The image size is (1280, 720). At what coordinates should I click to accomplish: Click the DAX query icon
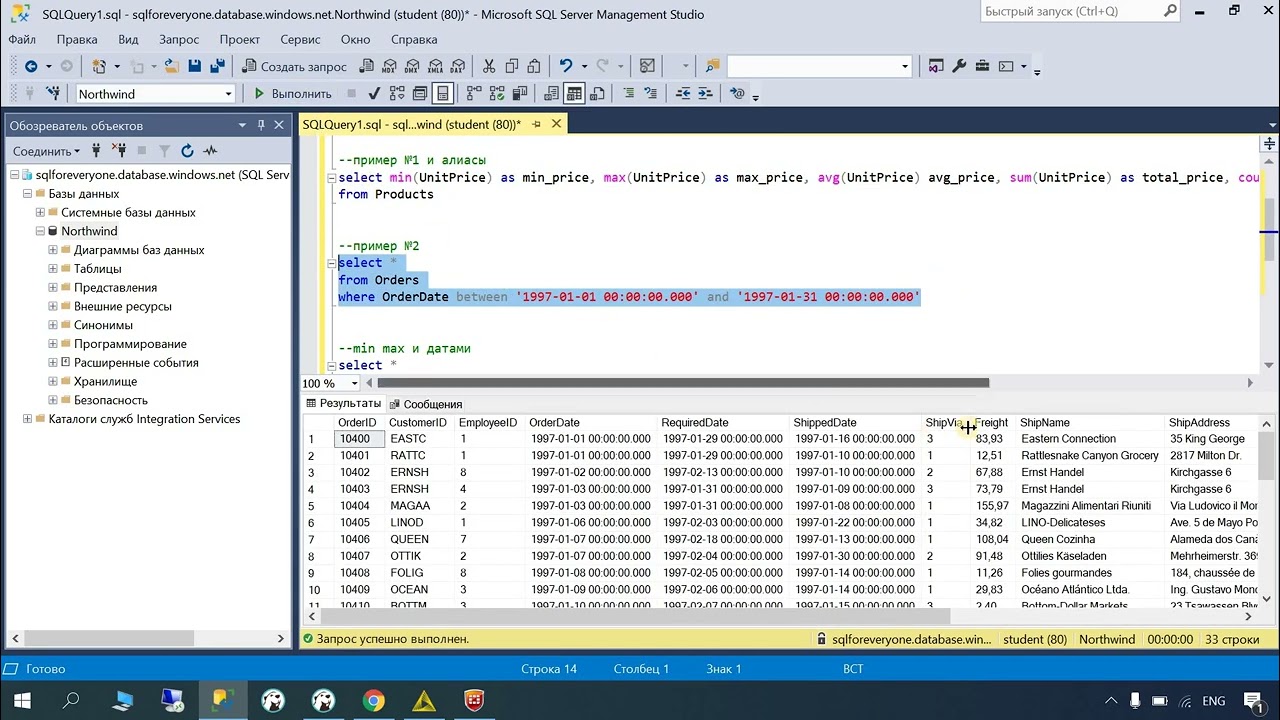tap(457, 67)
